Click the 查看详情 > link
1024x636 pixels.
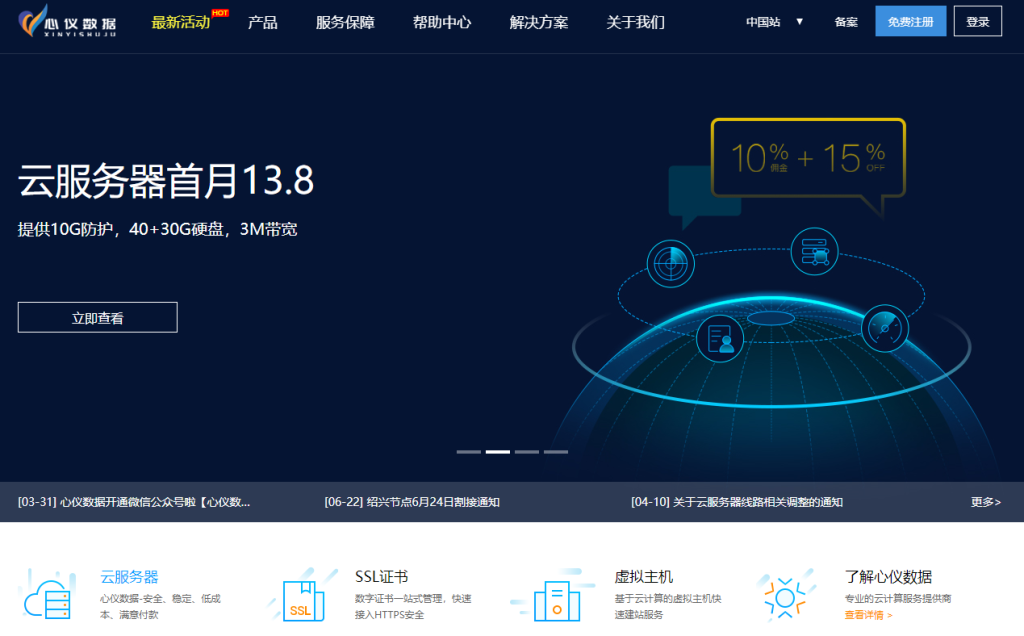click(868, 615)
